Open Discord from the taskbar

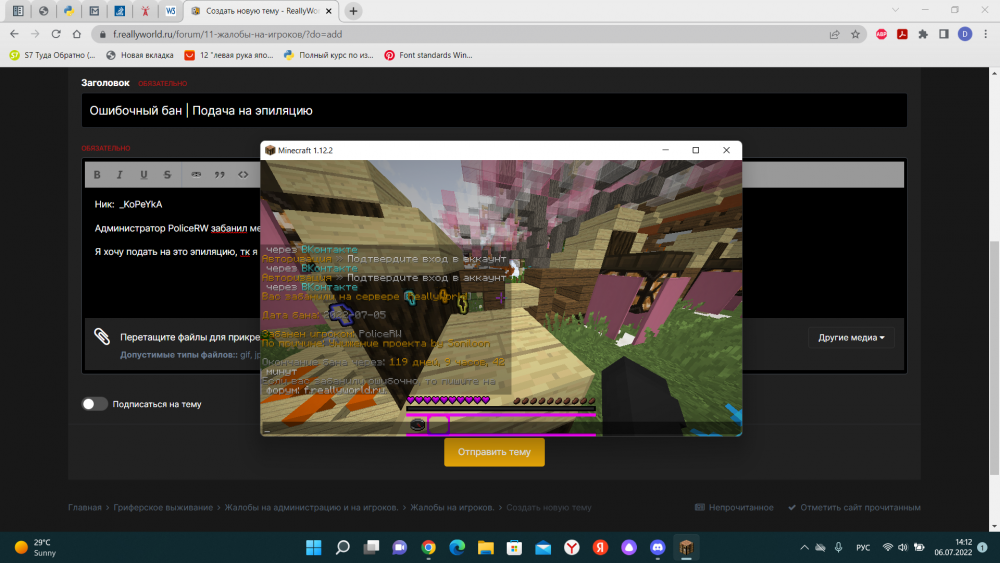[658, 547]
